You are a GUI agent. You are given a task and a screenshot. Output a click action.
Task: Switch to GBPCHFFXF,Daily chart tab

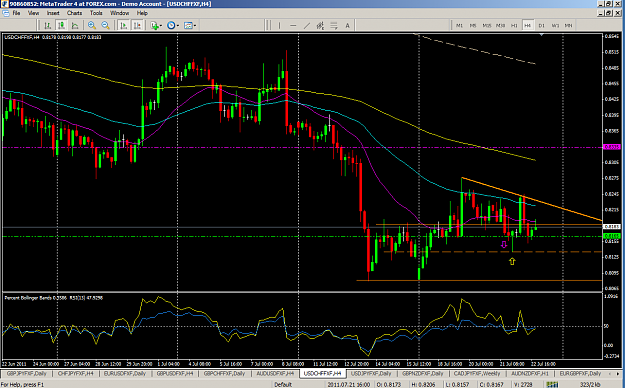coord(224,374)
